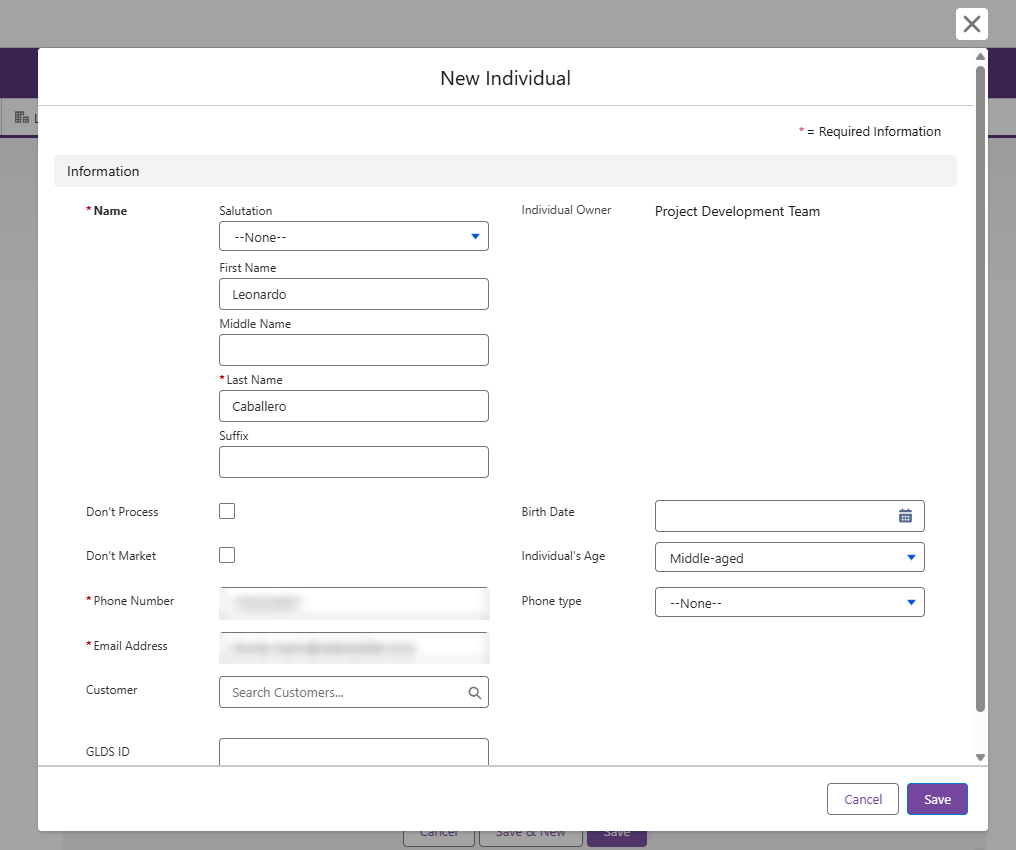Click the First Name field
The image size is (1016, 850).
point(354,294)
